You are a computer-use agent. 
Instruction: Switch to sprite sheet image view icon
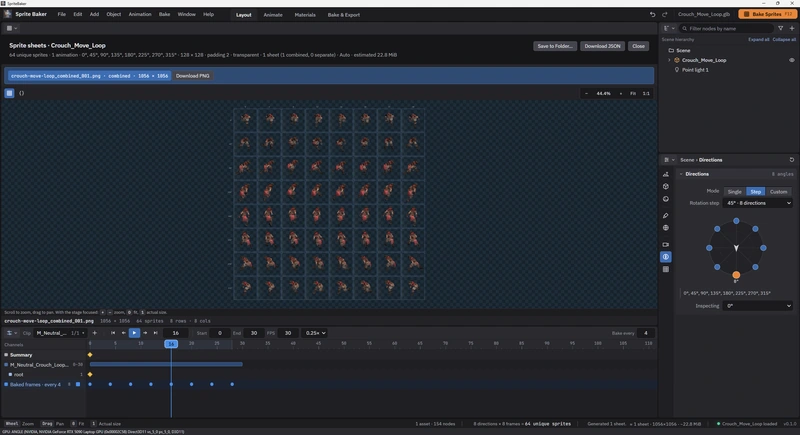click(x=9, y=93)
